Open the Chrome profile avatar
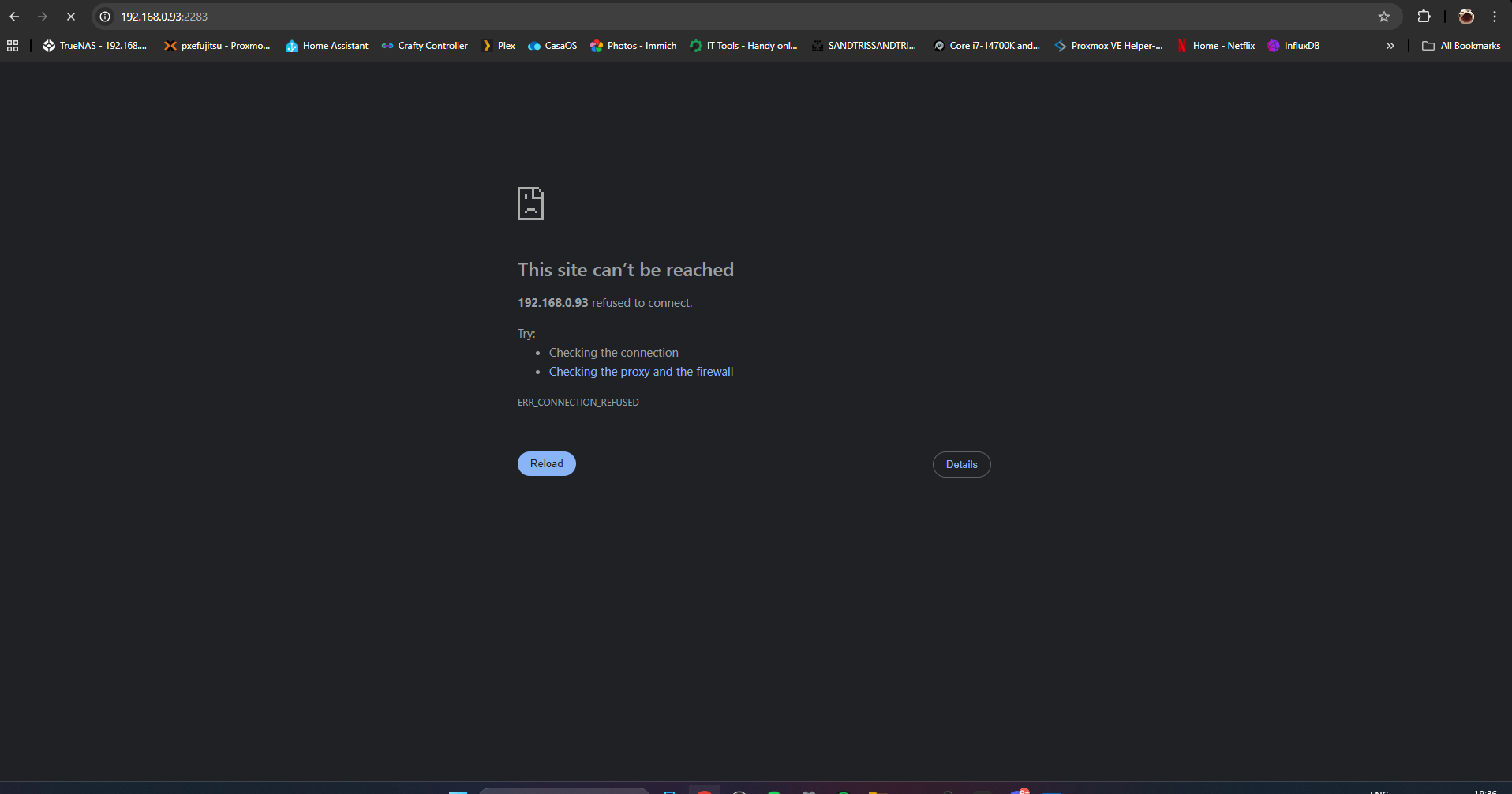This screenshot has width=1512, height=794. 1466,17
